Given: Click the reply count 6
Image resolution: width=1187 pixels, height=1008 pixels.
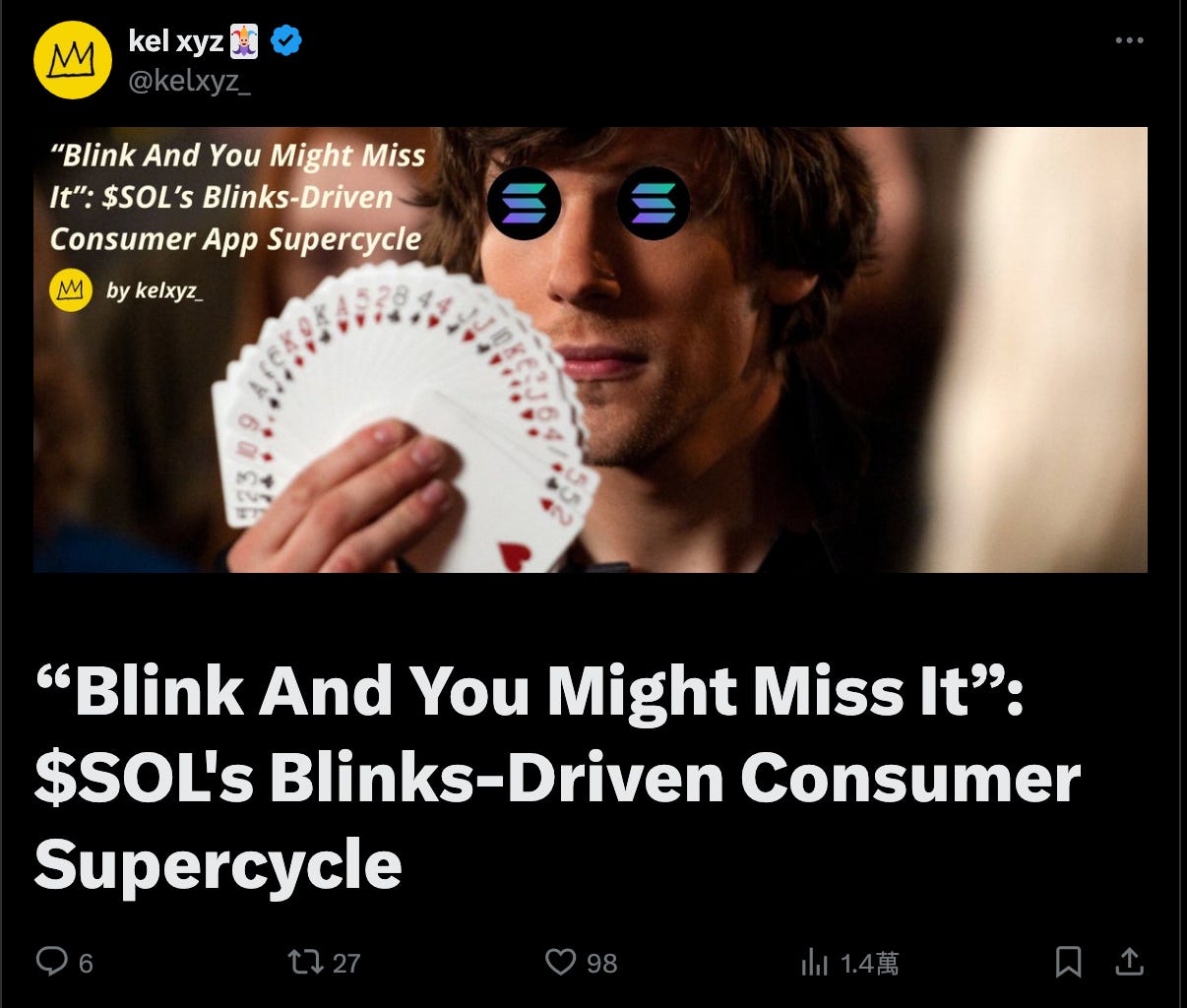Looking at the screenshot, I should (86, 963).
